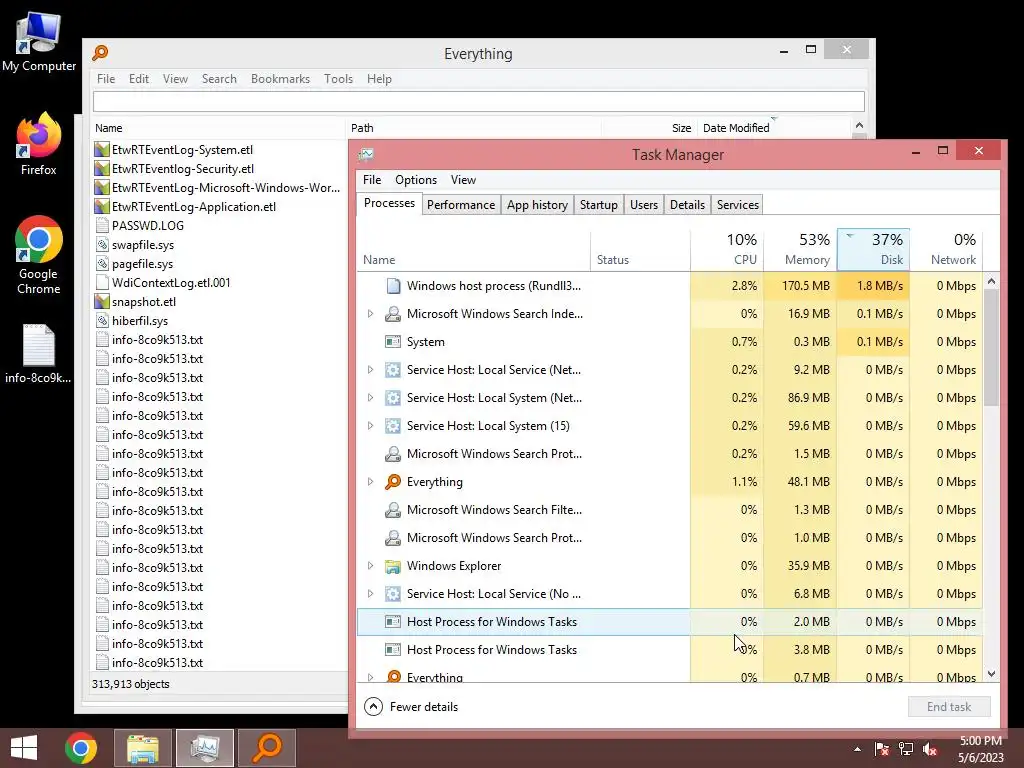Select WdiContextLog.etl.001 in Everything results

[171, 283]
